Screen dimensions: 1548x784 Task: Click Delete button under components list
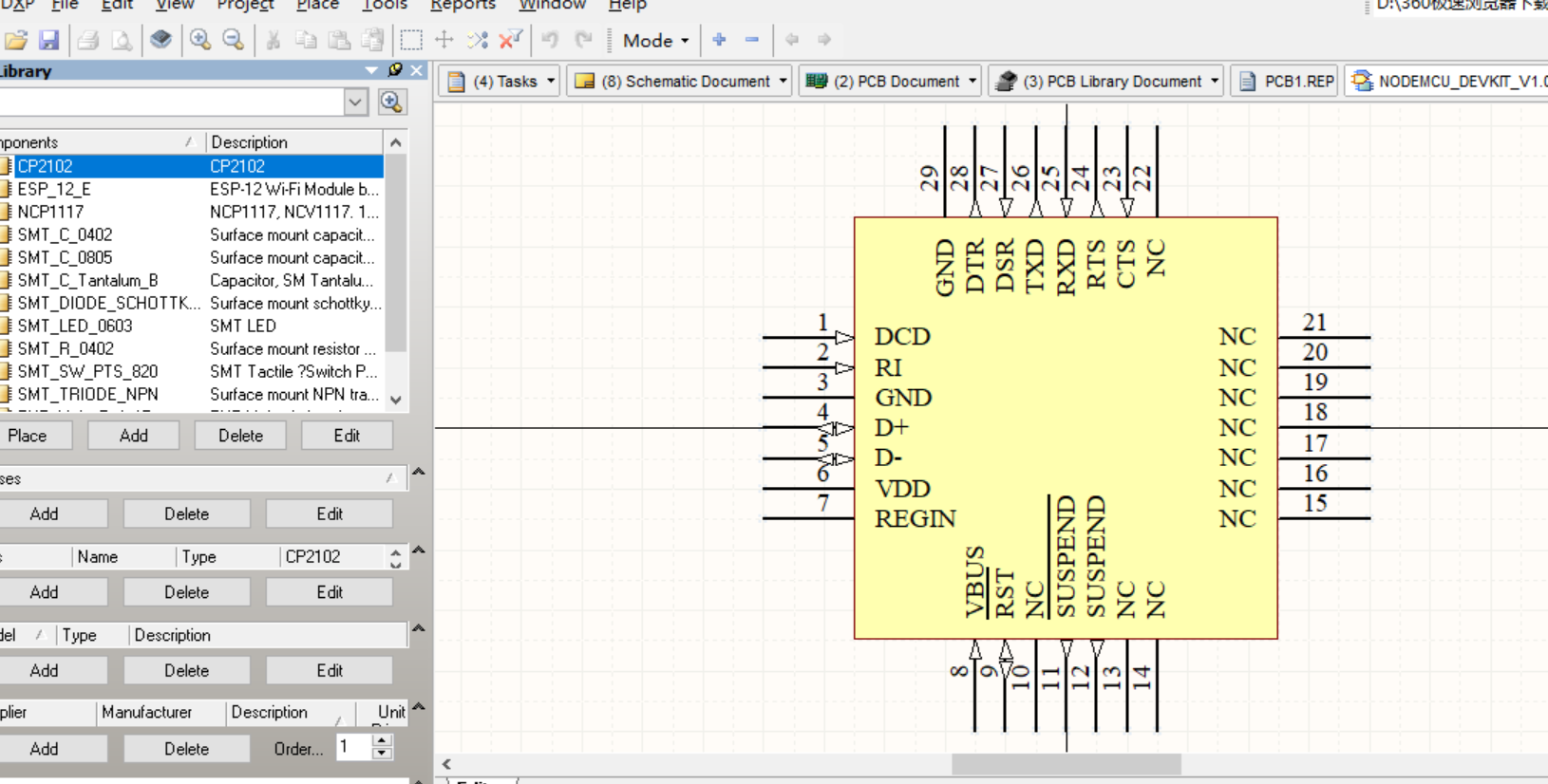coord(240,436)
